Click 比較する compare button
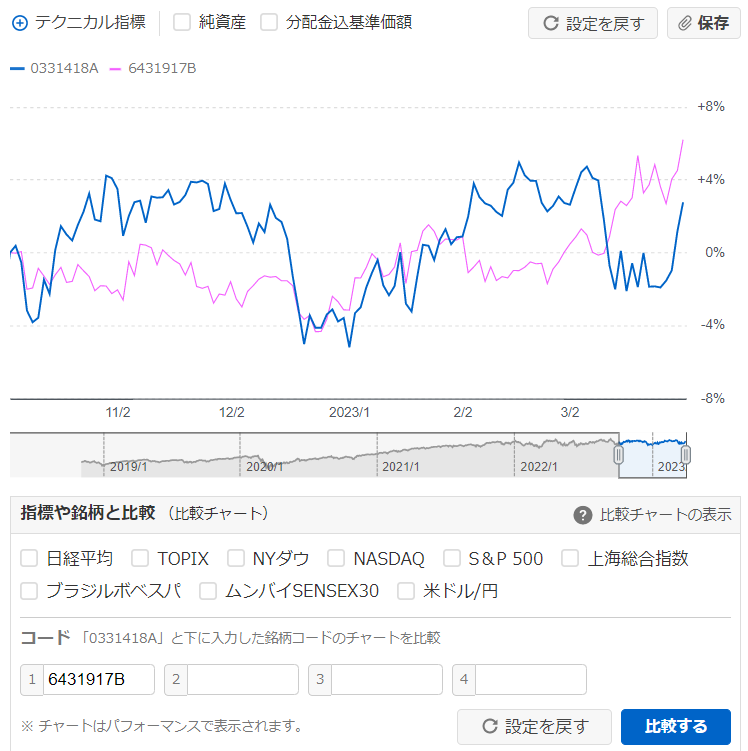748x751 pixels. [x=676, y=726]
